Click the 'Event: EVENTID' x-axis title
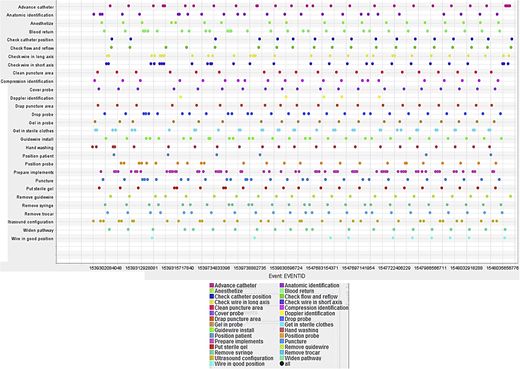Screen dimensions: 520x369 tap(287, 276)
